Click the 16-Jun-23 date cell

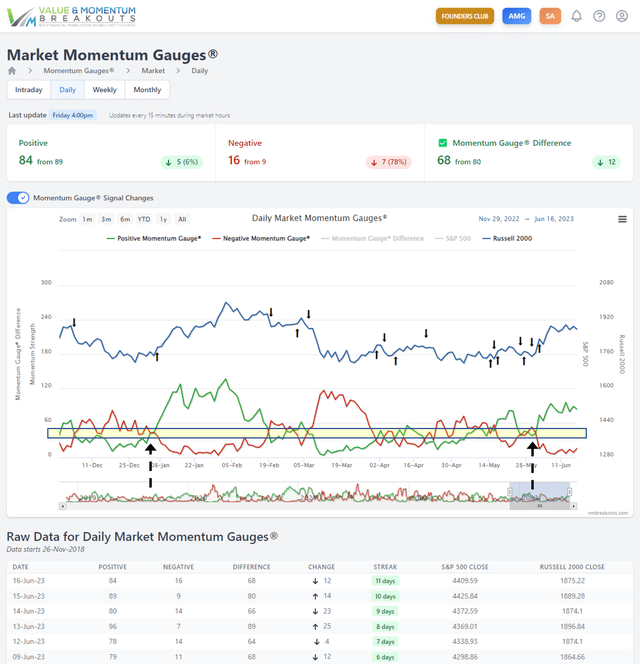(28, 581)
